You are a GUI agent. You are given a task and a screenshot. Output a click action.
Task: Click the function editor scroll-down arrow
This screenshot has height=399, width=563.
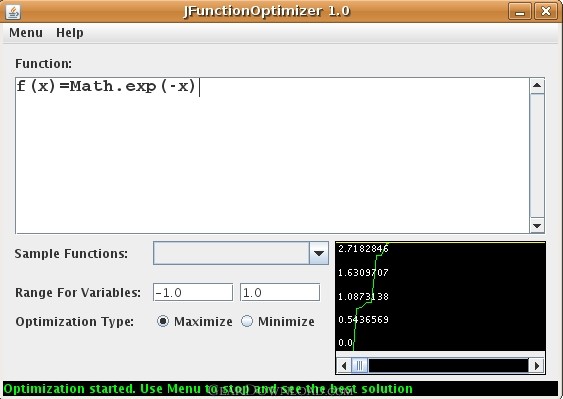[x=537, y=226]
